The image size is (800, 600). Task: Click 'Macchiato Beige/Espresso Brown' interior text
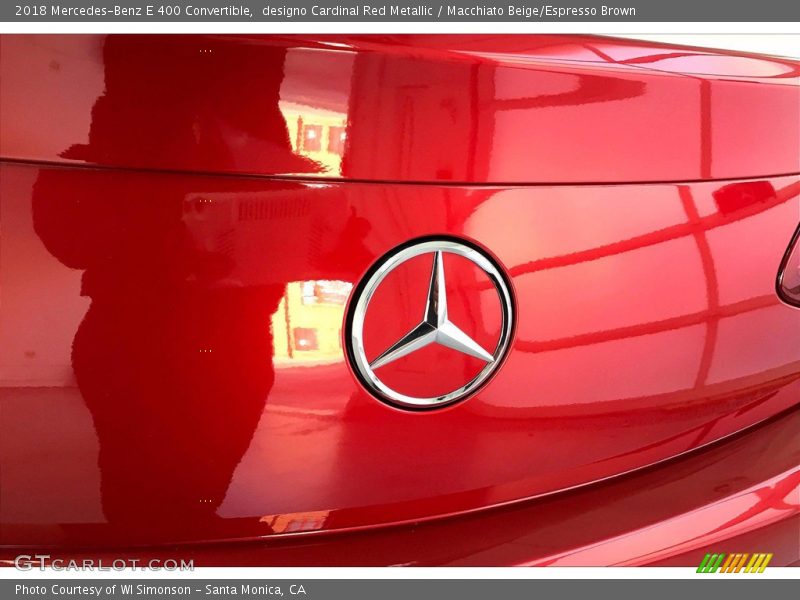point(541,11)
